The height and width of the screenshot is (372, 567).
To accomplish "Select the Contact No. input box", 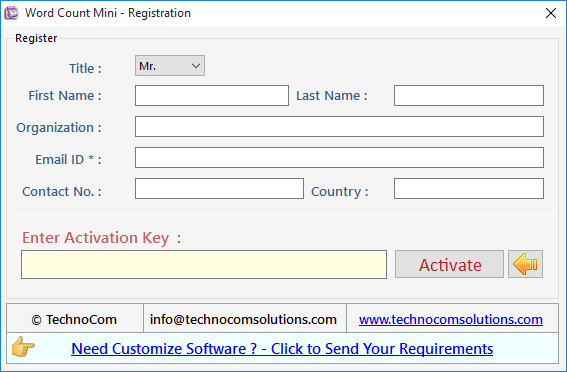I will [219, 189].
